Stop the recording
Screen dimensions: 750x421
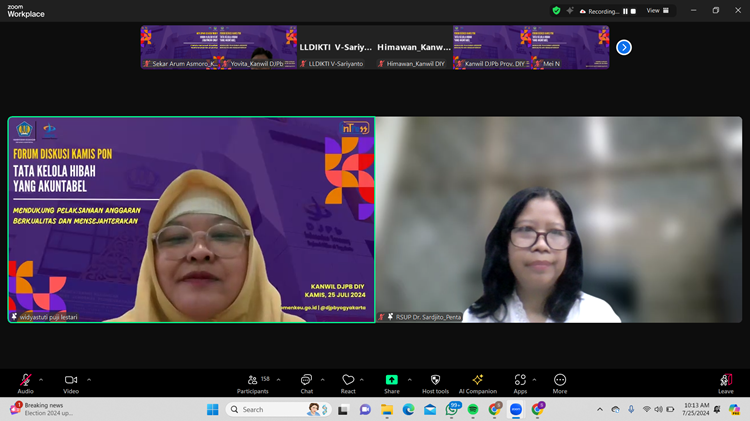click(x=634, y=11)
